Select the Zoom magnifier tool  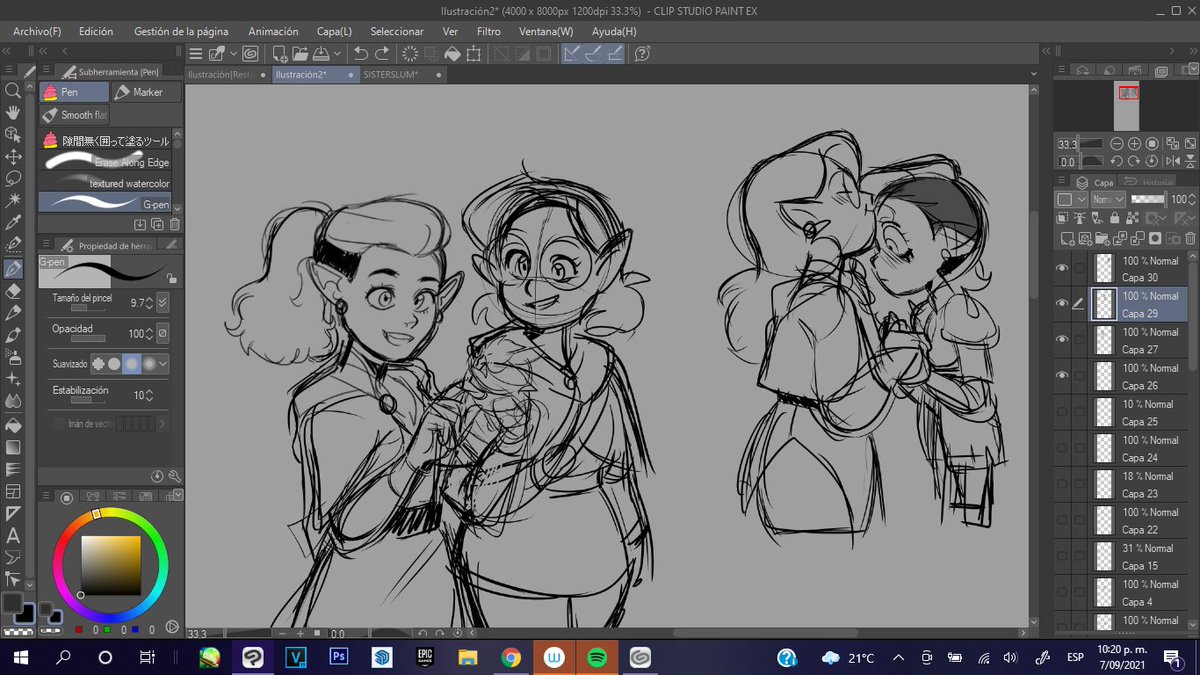13,91
